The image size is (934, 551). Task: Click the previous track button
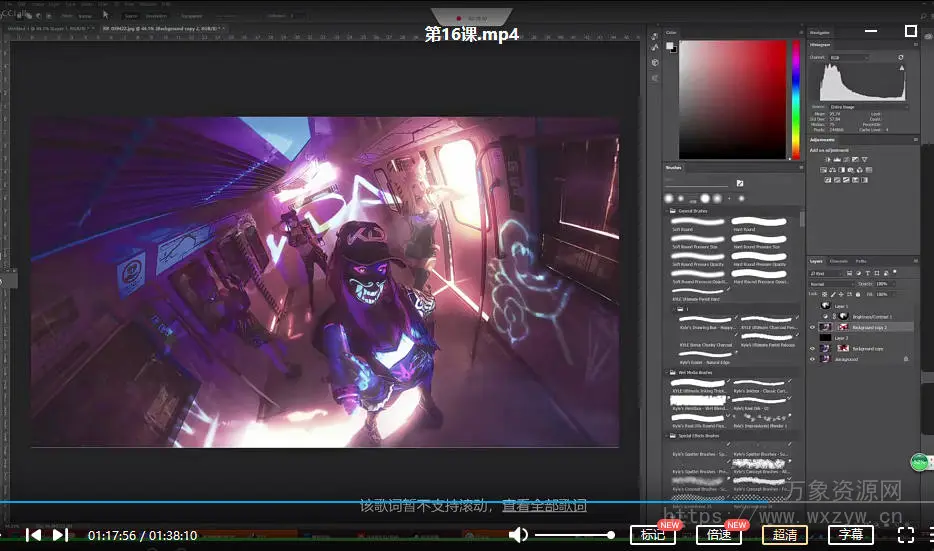click(34, 535)
